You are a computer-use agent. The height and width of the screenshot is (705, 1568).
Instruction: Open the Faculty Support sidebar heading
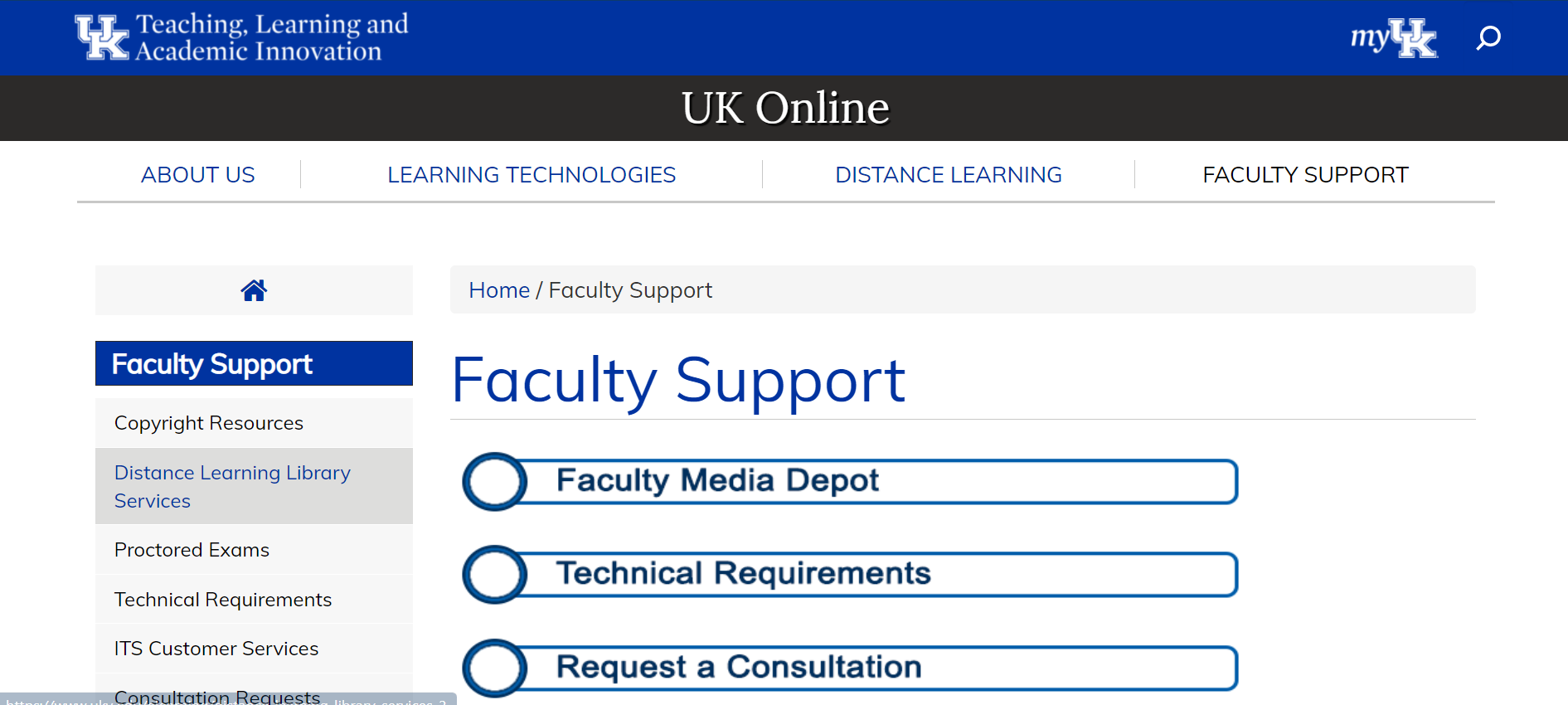tap(212, 364)
